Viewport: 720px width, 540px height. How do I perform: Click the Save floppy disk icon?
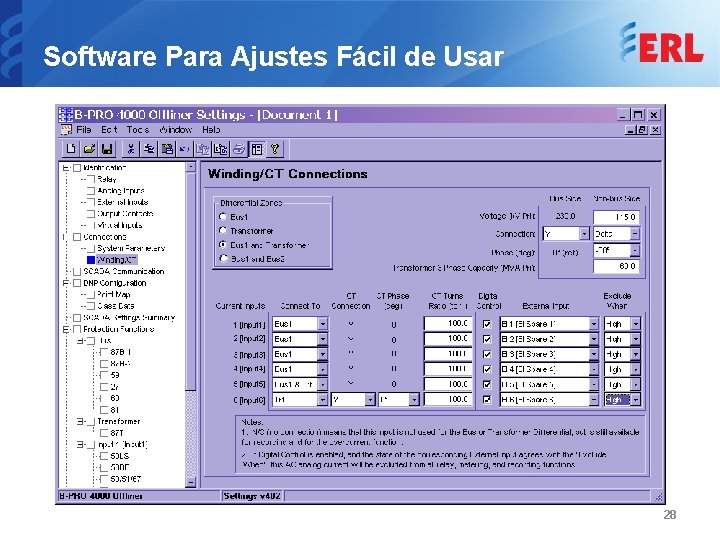107,149
